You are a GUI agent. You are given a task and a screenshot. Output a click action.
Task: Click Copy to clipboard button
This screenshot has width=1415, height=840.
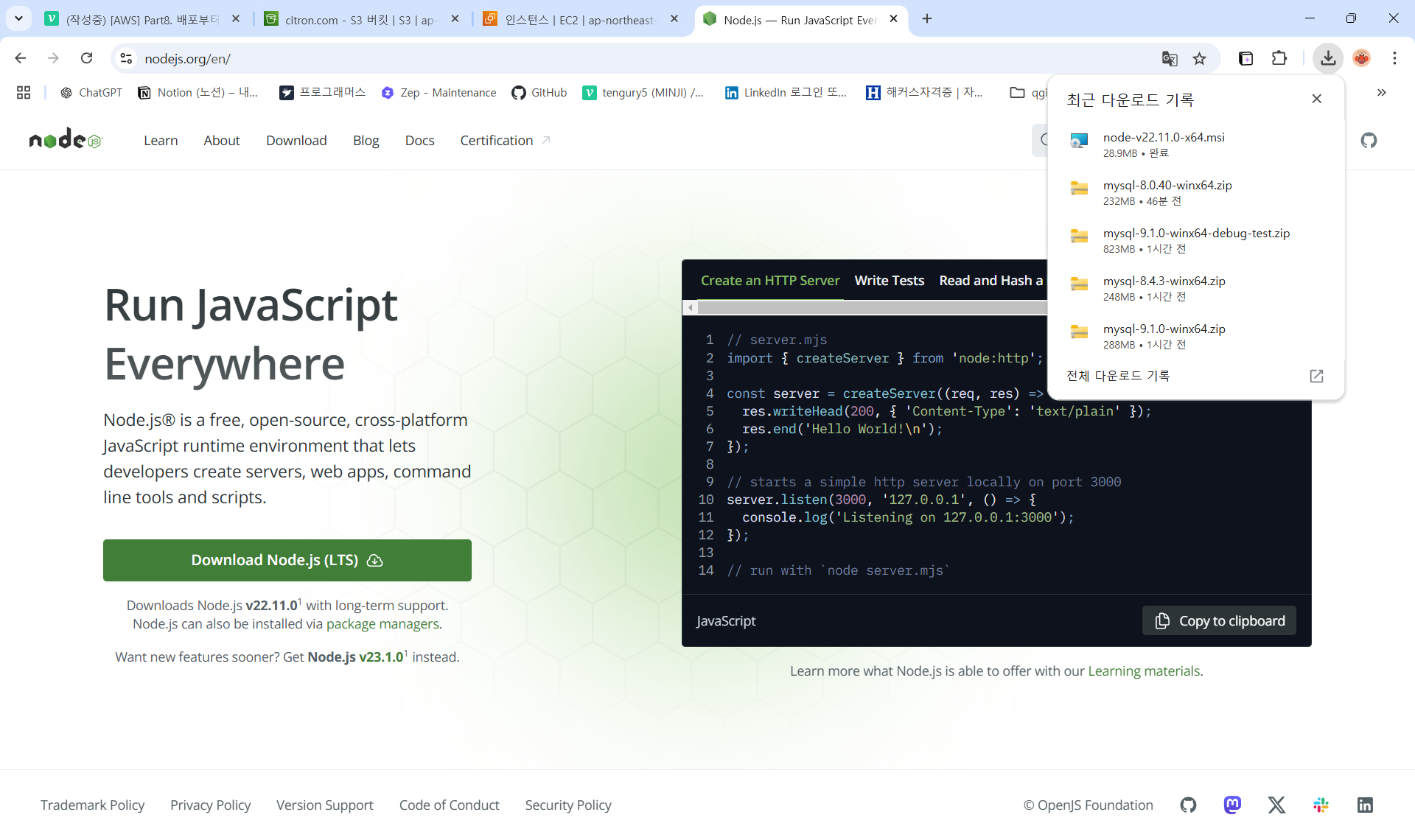[1219, 620]
